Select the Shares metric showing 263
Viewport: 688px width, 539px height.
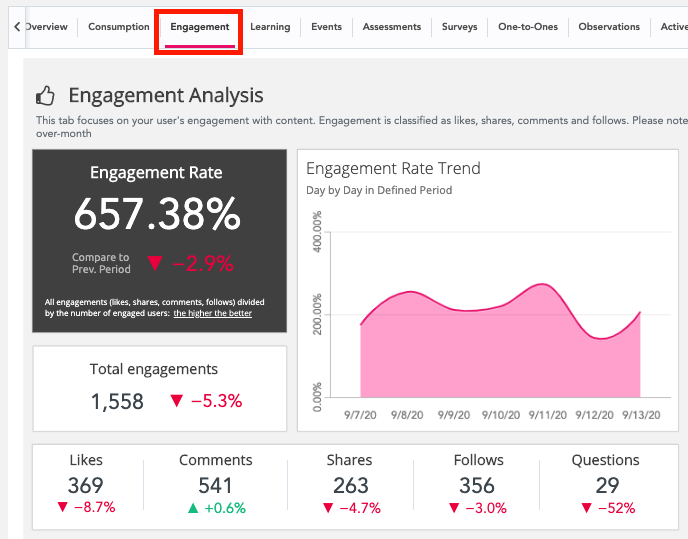click(x=349, y=485)
